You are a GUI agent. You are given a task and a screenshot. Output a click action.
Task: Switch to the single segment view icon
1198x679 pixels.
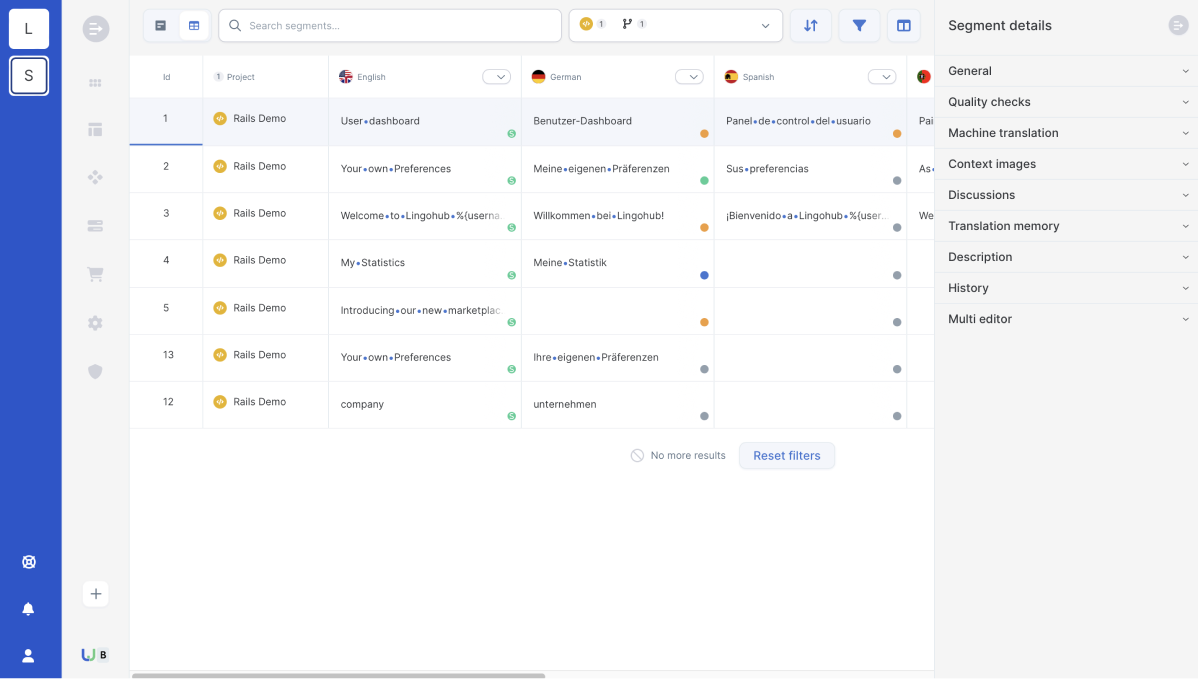click(160, 26)
